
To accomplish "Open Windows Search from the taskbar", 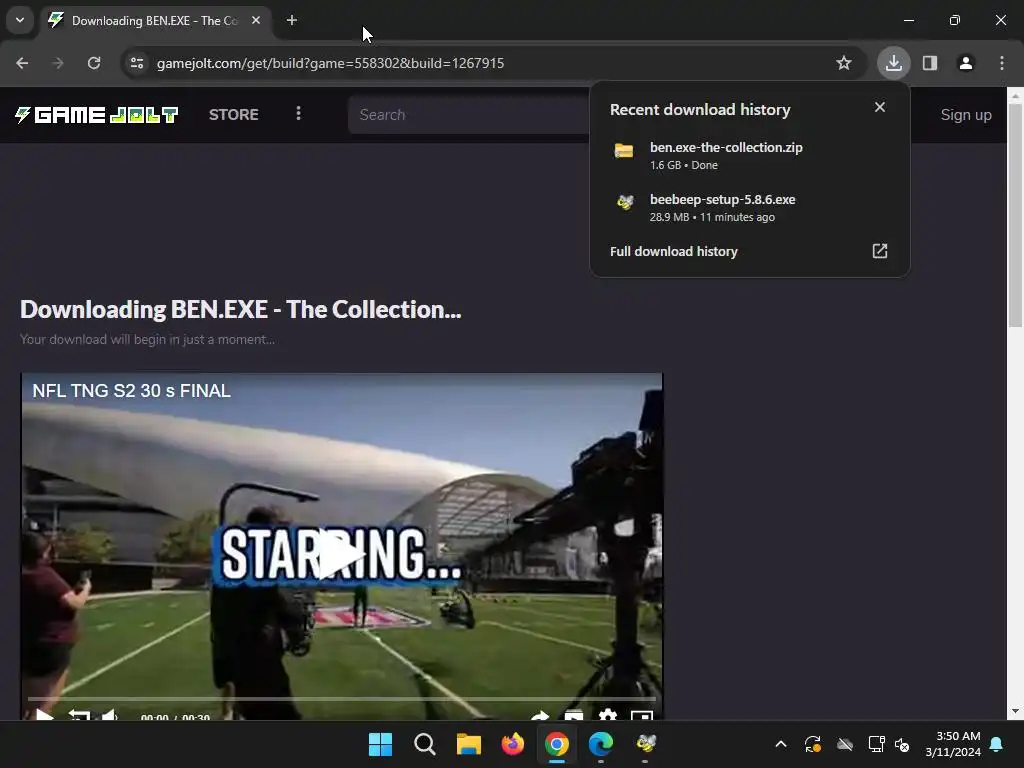I will click(x=424, y=744).
